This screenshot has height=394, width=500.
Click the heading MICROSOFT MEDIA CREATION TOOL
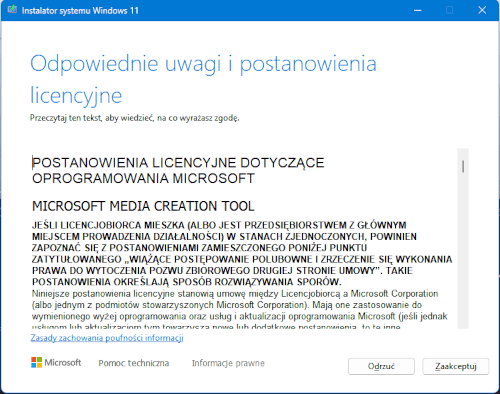coord(143,206)
